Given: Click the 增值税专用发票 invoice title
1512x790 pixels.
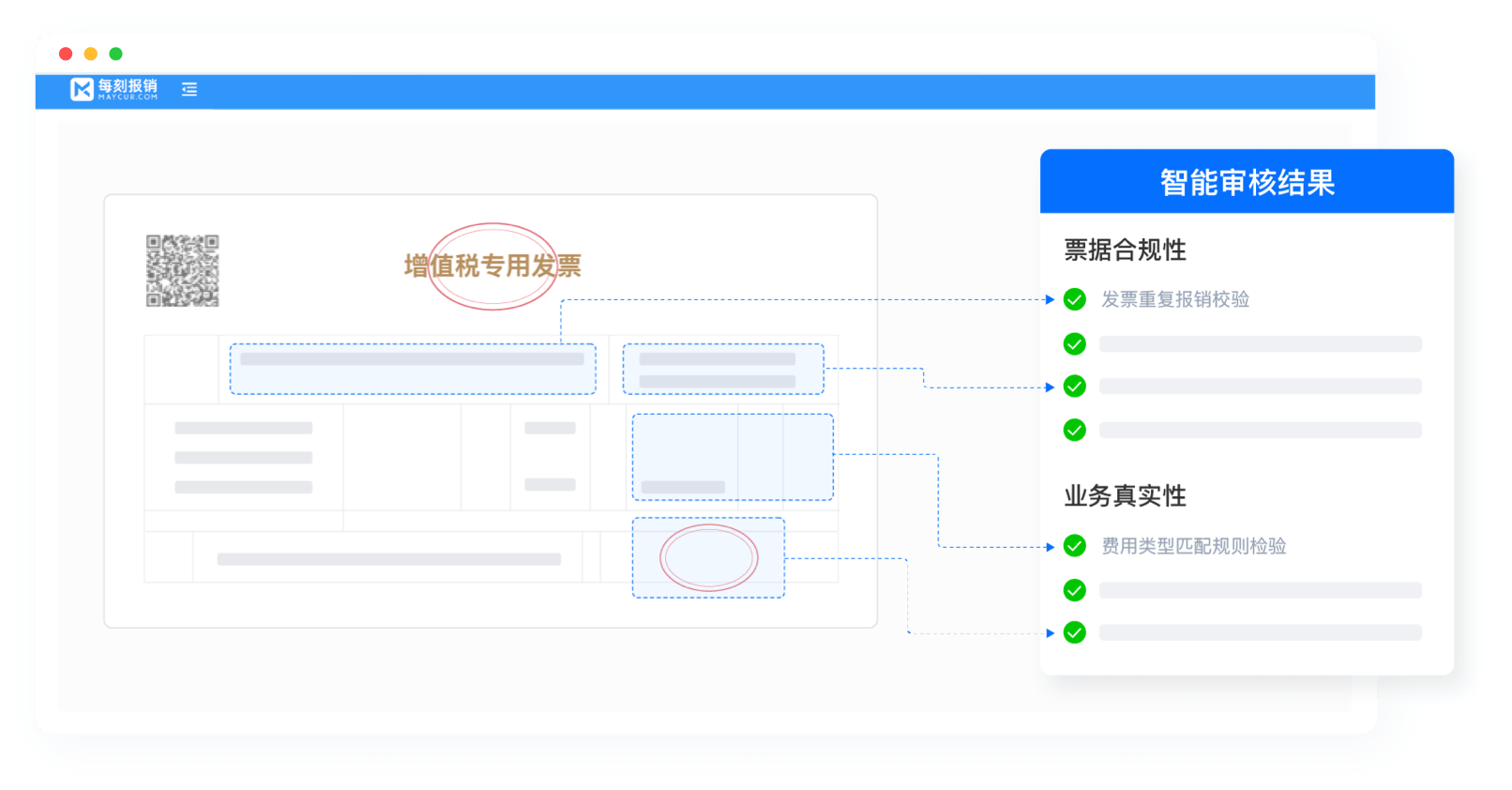Looking at the screenshot, I should (492, 266).
